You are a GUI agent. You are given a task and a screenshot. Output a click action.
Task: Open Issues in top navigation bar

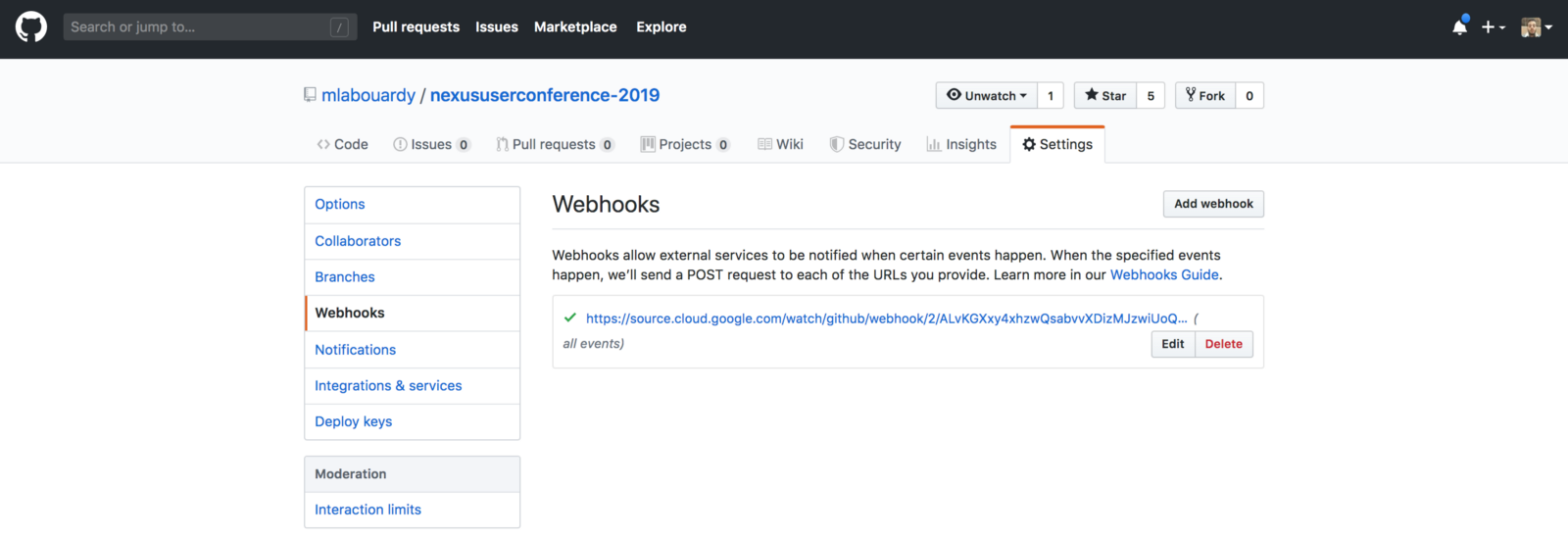(497, 26)
